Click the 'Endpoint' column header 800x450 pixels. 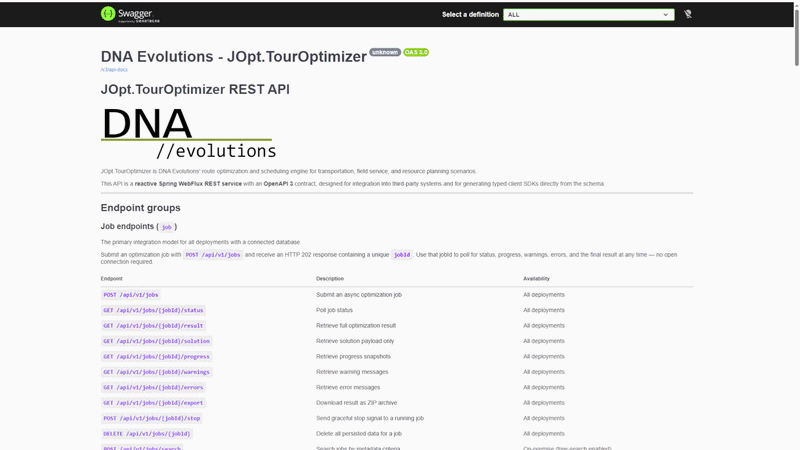coord(111,279)
